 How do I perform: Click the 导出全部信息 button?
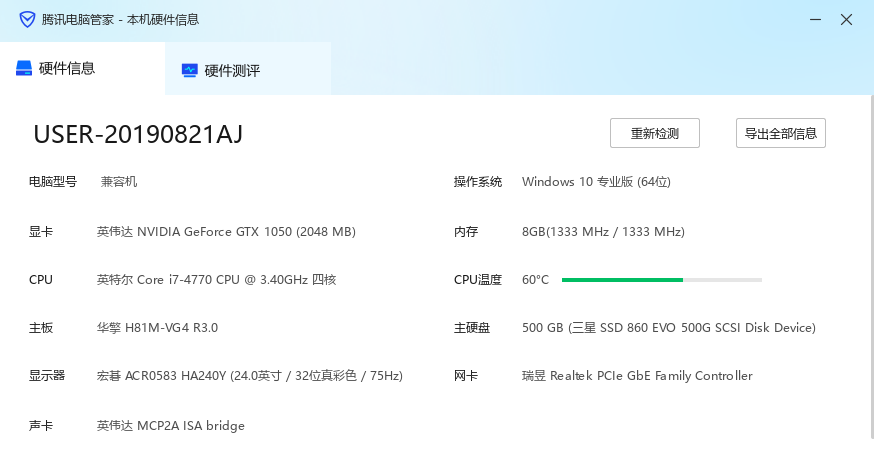780,133
